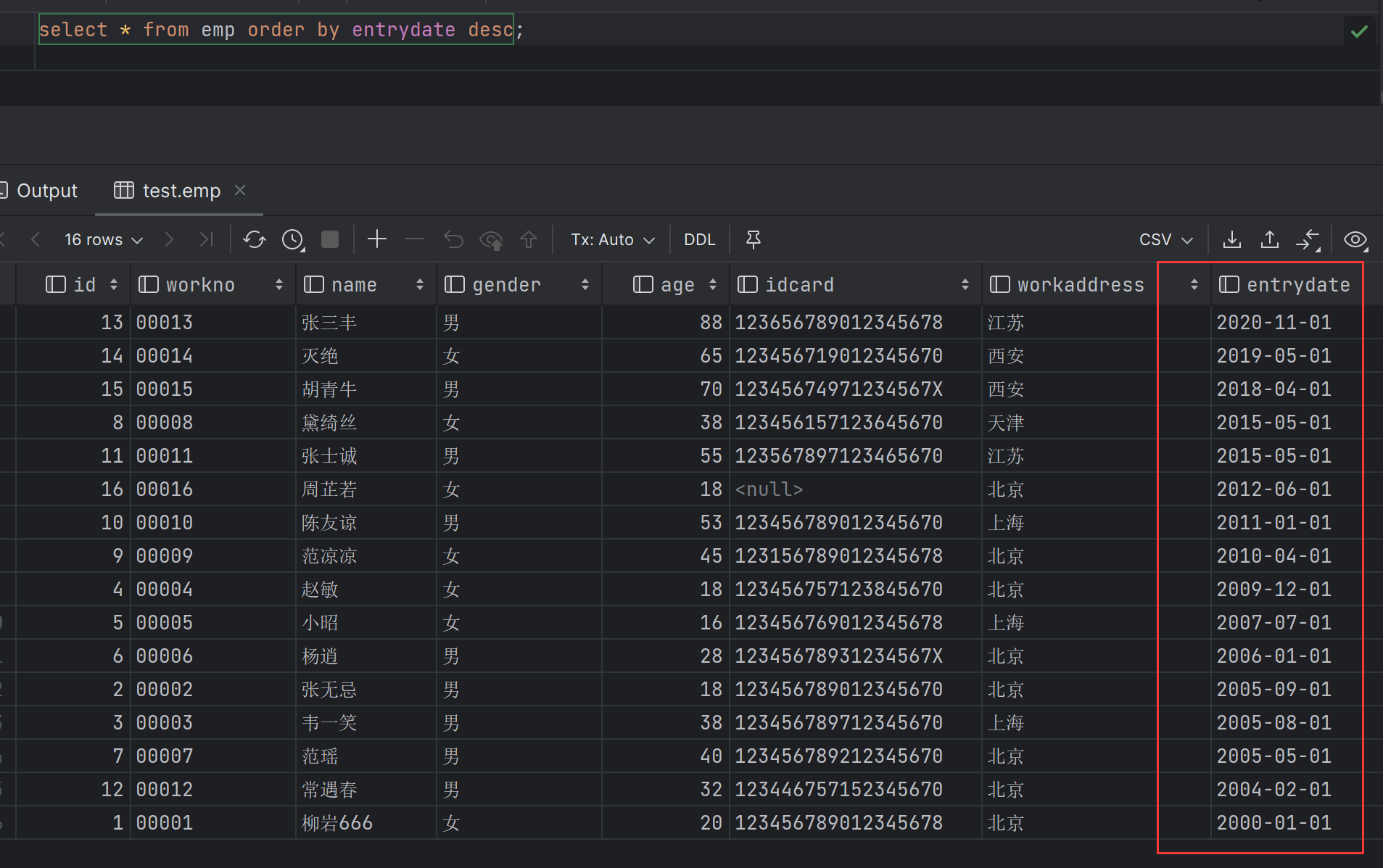Select the name cell 韦一笑

[366, 722]
